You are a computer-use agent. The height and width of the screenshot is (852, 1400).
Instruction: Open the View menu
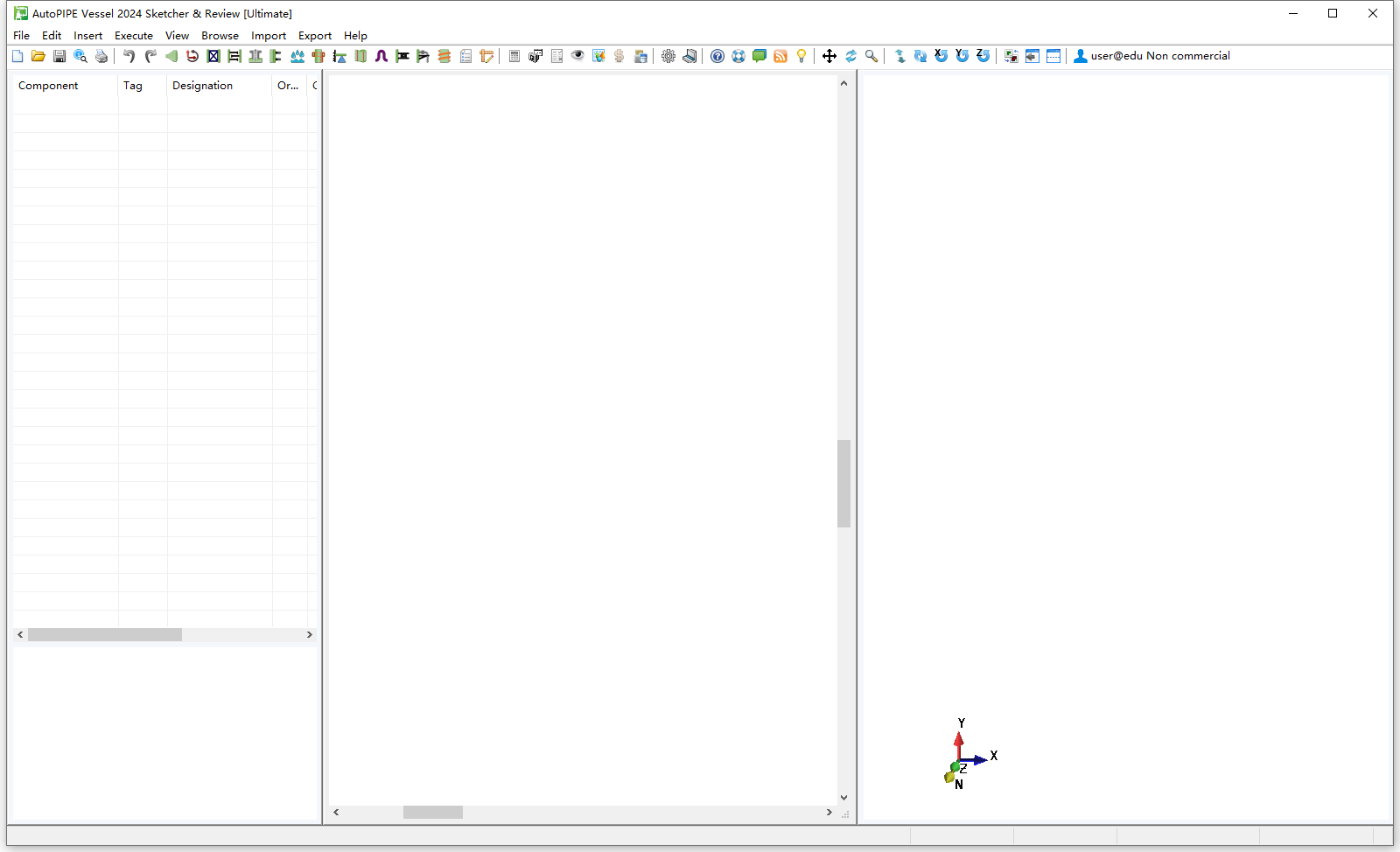[x=177, y=36]
